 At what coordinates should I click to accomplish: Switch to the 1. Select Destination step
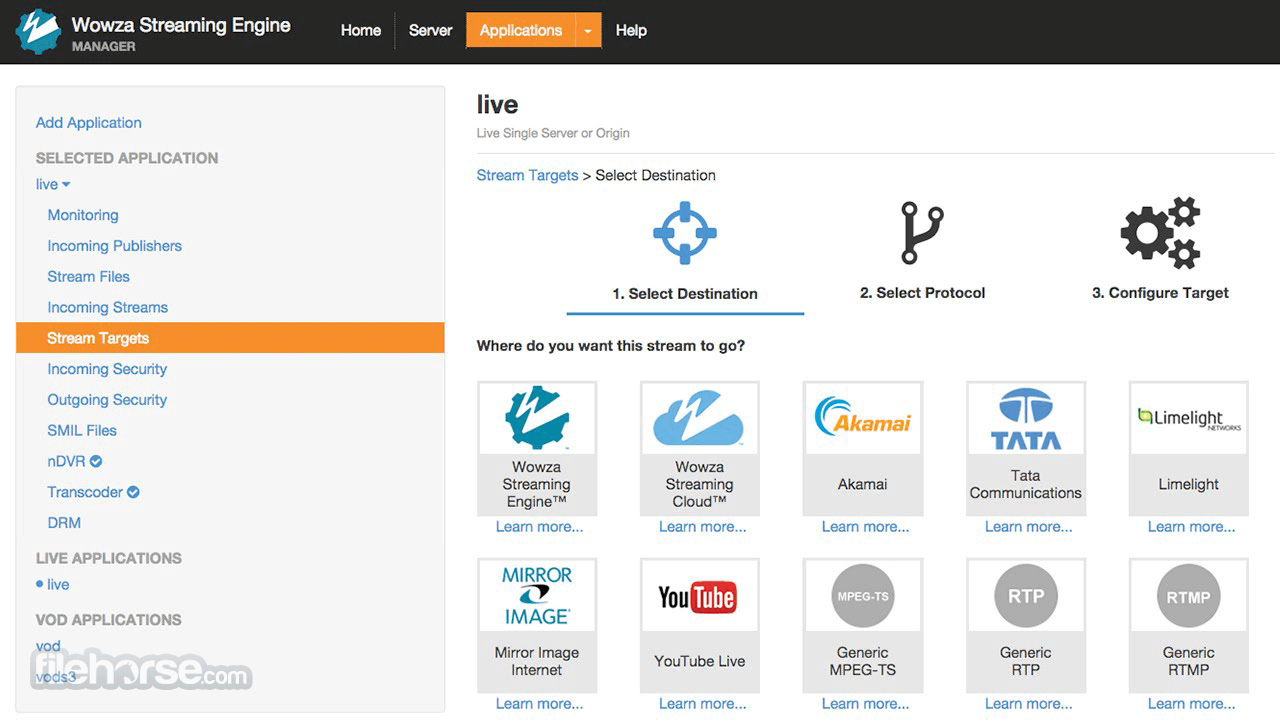pyautogui.click(x=685, y=294)
